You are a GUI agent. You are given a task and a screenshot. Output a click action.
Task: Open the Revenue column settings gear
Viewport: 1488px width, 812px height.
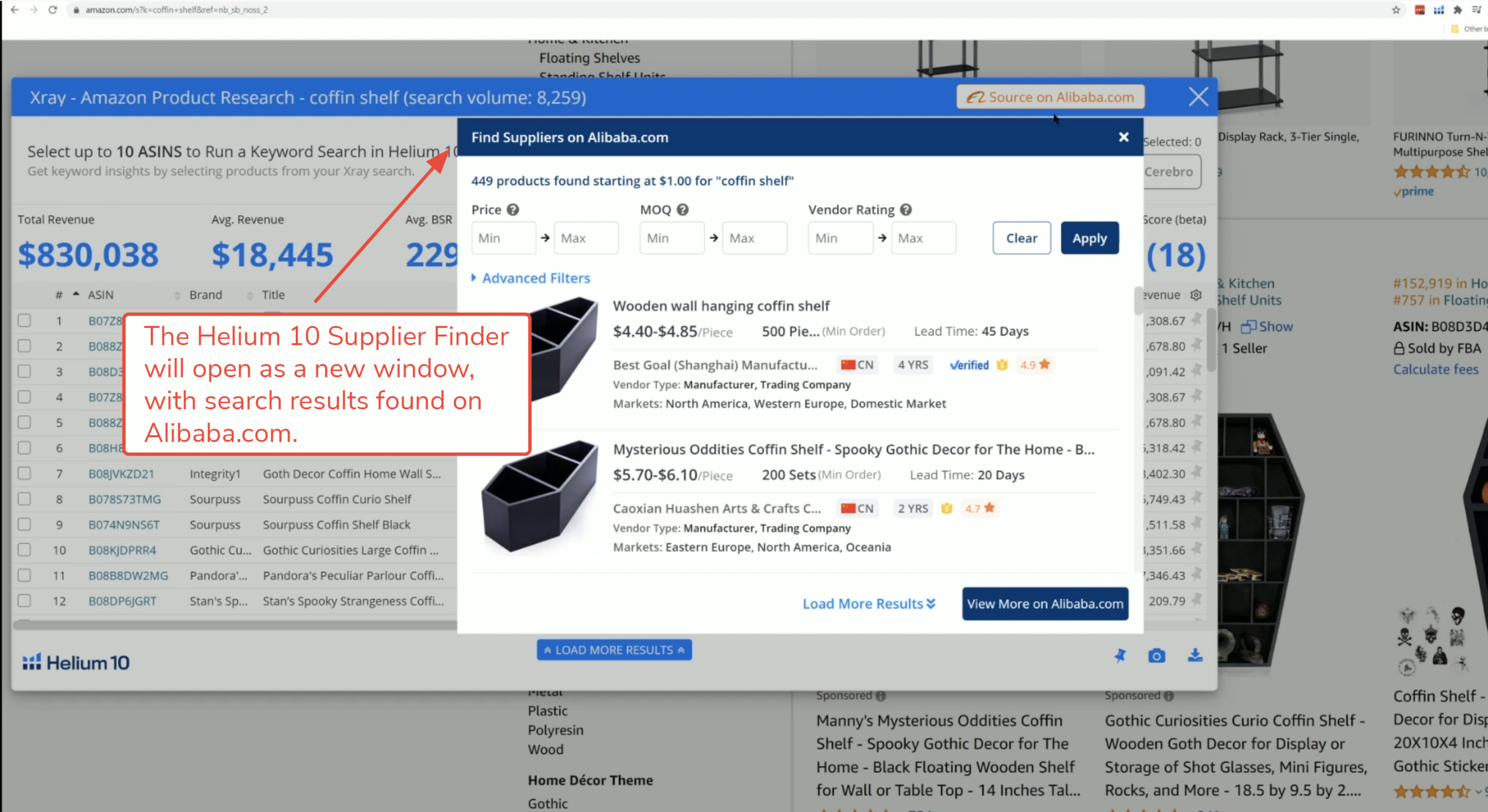1195,295
